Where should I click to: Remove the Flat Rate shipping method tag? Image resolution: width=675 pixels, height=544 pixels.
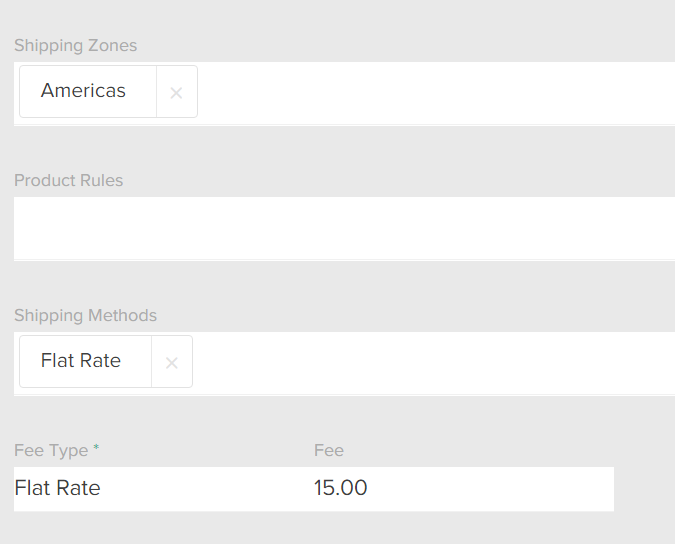click(x=172, y=363)
